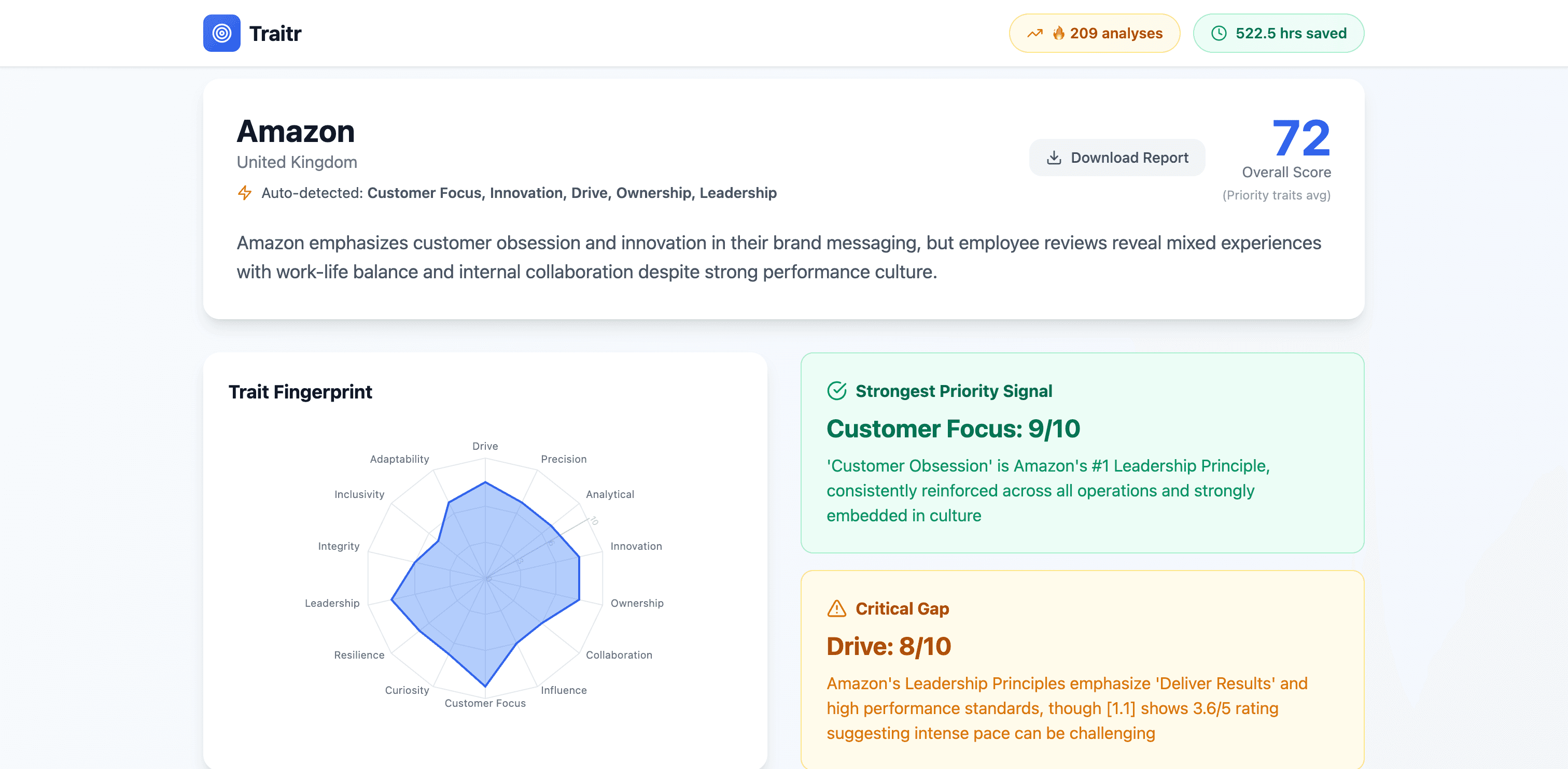Click the Traitr brand name
Image resolution: width=1568 pixels, height=769 pixels.
(275, 34)
